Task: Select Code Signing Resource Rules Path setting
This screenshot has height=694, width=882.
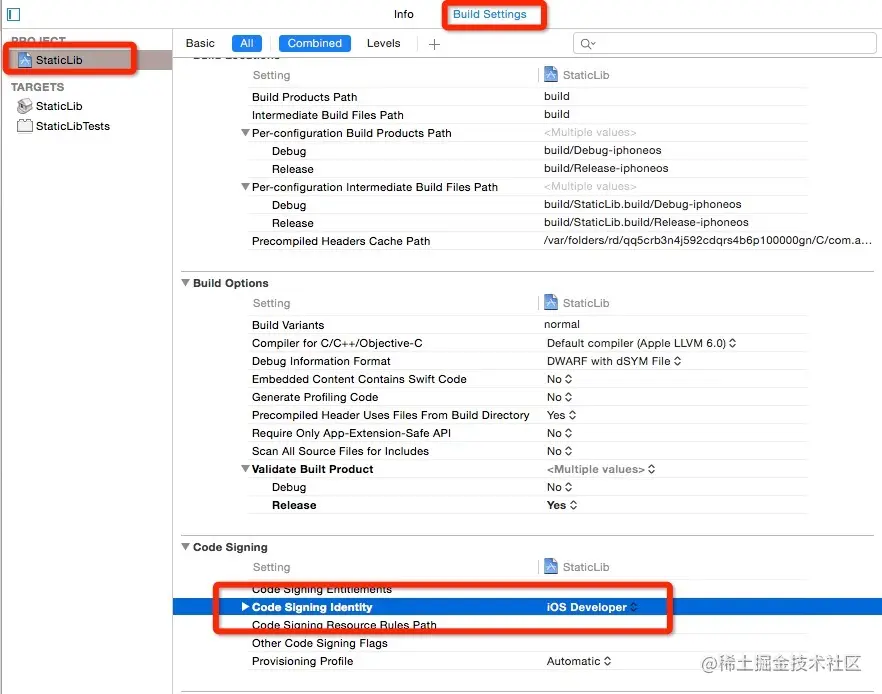Action: pyautogui.click(x=344, y=625)
